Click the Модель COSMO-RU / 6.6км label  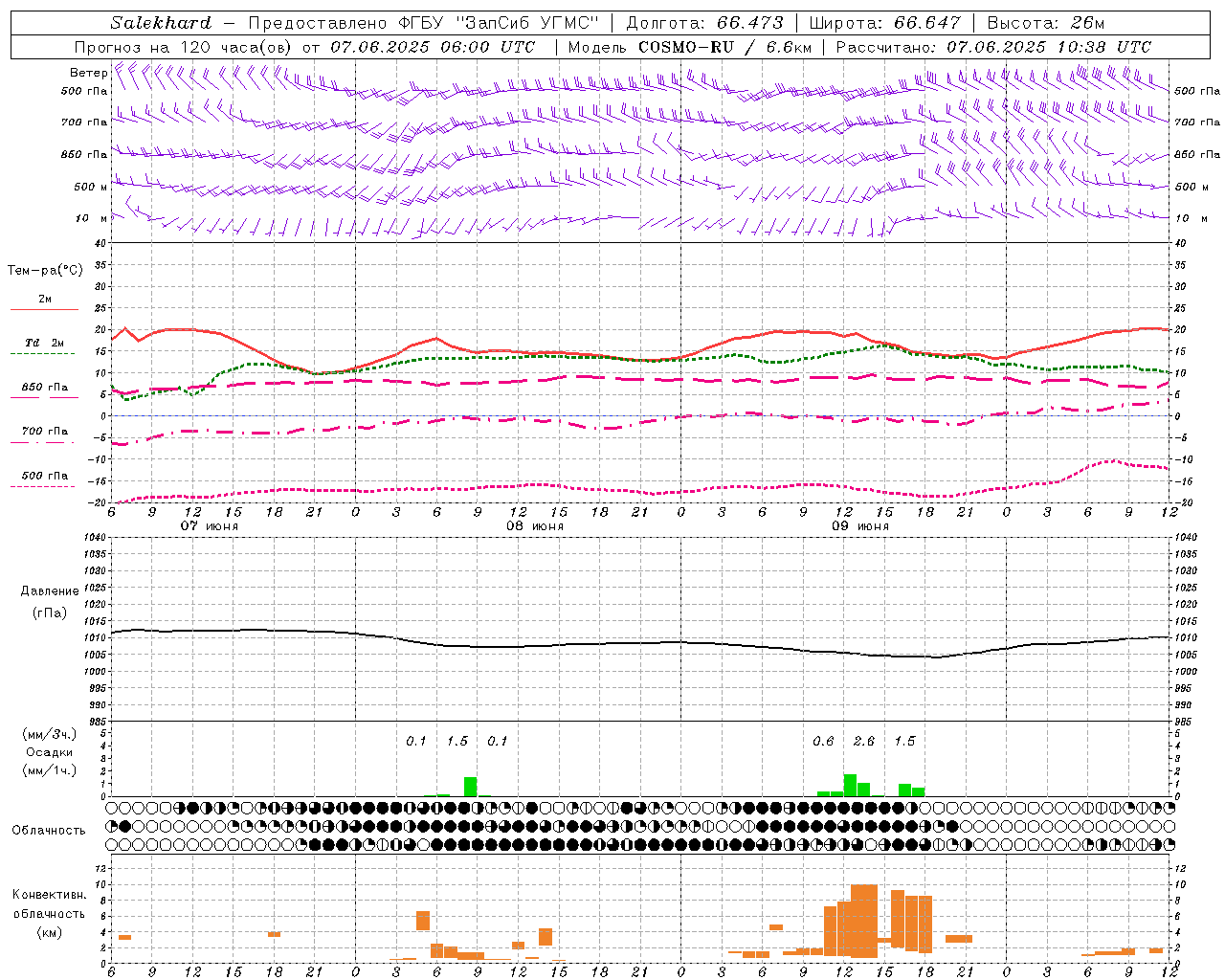click(x=690, y=47)
